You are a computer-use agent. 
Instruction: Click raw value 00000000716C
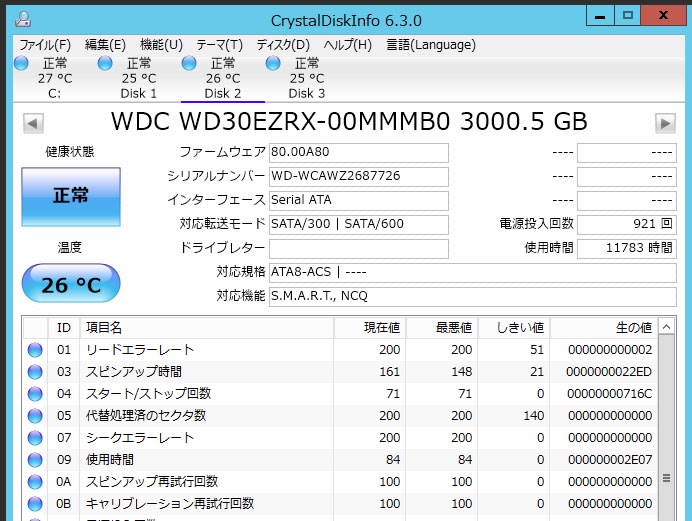[609, 394]
